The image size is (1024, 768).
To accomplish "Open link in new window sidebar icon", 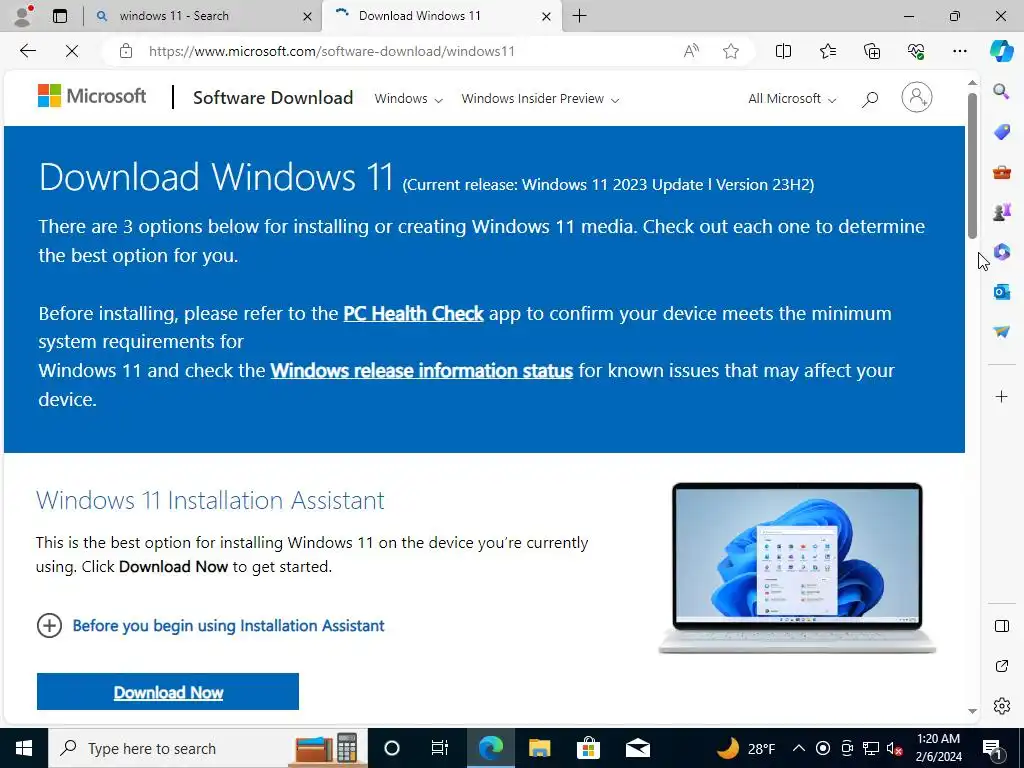I will tap(1001, 666).
